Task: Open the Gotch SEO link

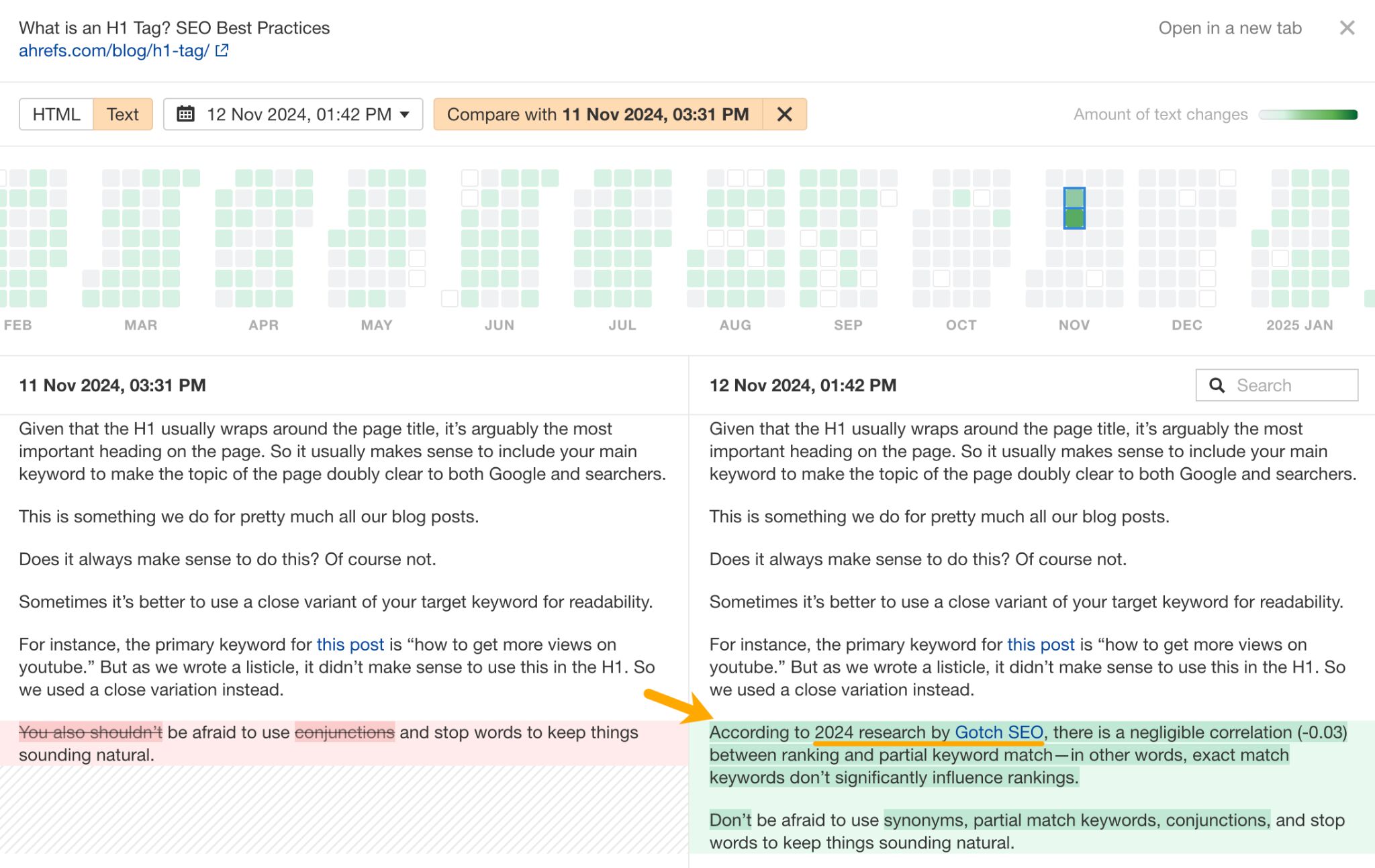Action: 998,732
